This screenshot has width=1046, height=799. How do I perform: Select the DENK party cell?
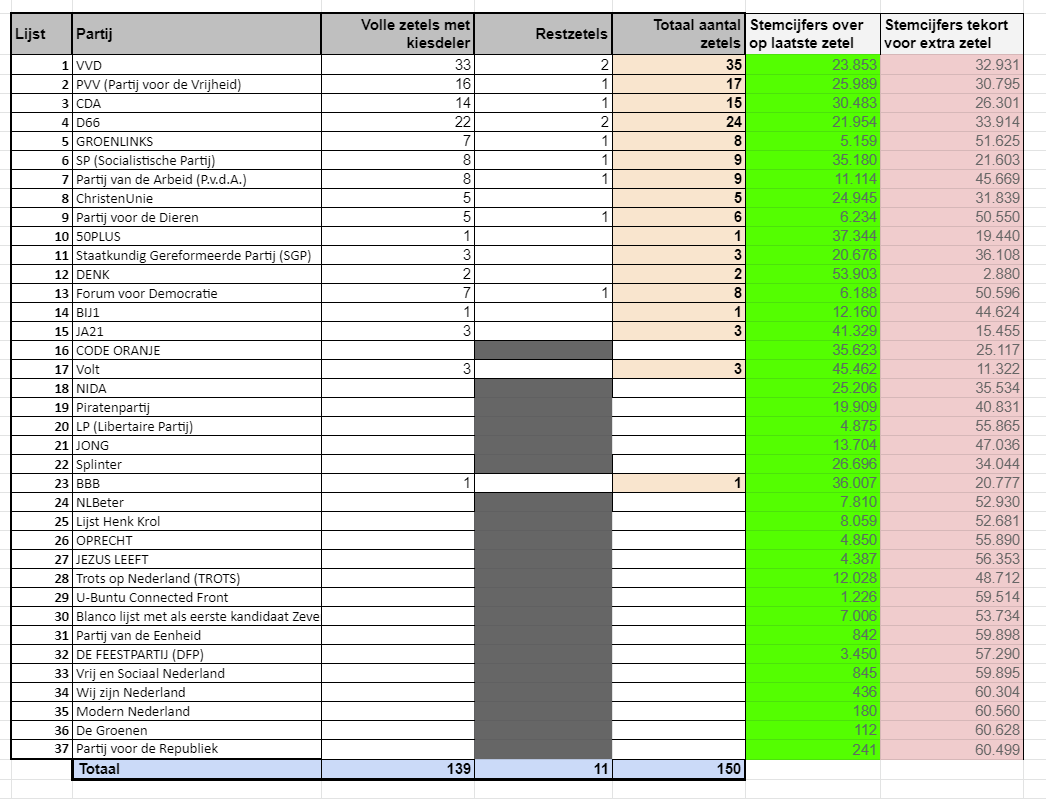(197, 274)
